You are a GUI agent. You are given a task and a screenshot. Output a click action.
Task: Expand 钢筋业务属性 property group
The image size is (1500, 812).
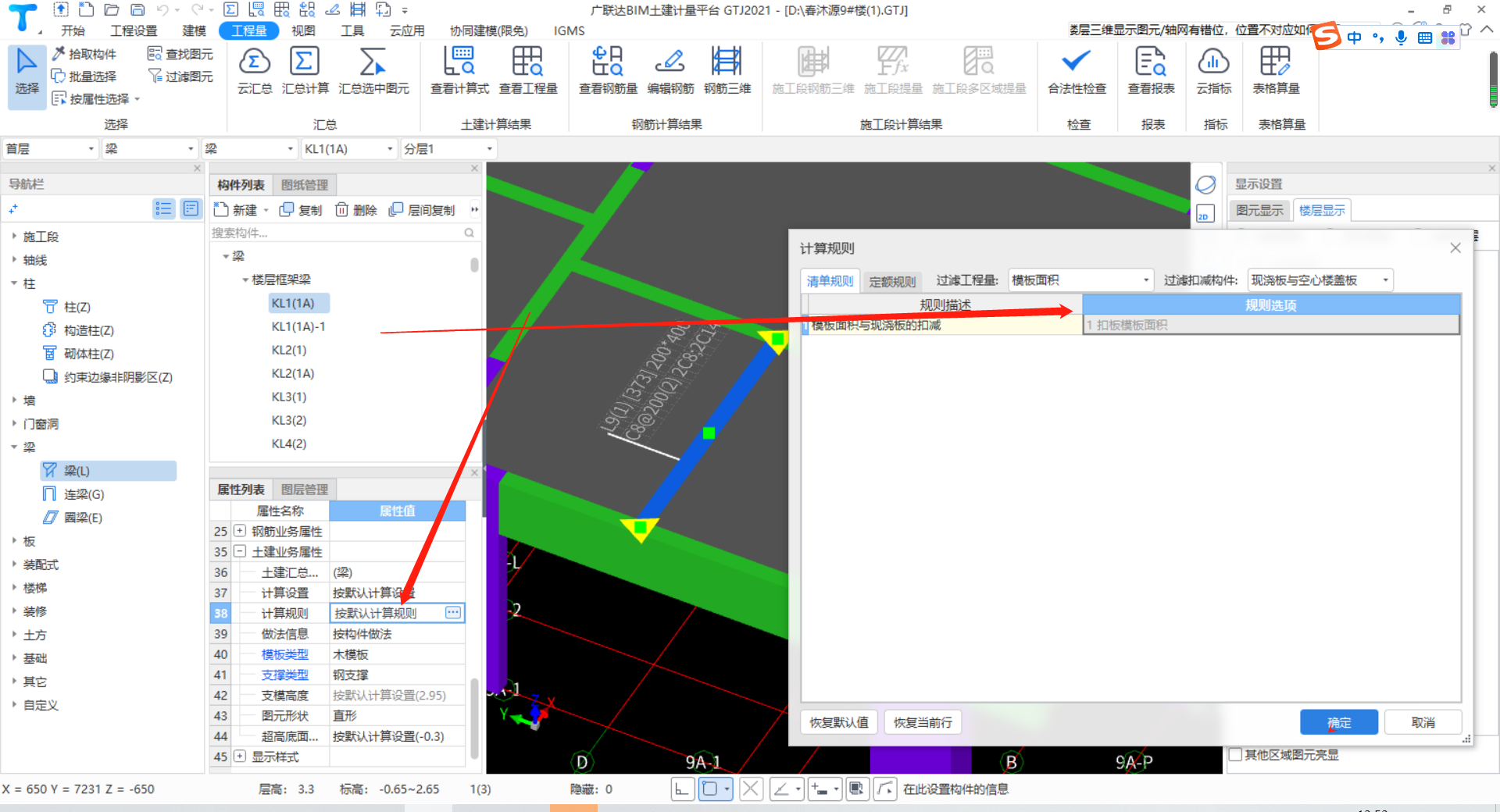[x=240, y=531]
